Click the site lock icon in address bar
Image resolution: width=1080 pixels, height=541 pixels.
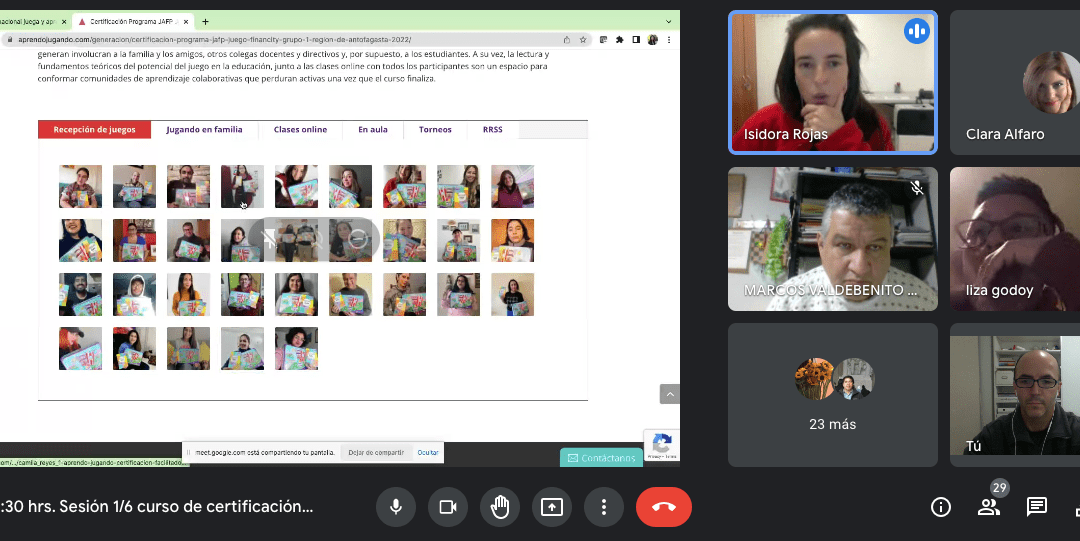pyautogui.click(x=8, y=40)
